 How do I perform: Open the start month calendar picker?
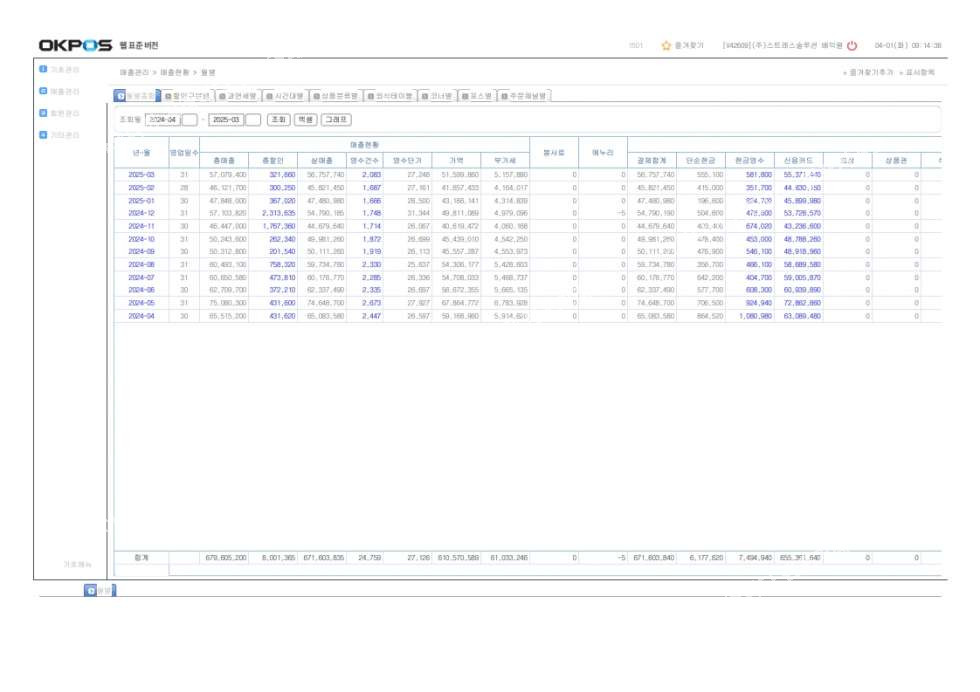(x=189, y=119)
